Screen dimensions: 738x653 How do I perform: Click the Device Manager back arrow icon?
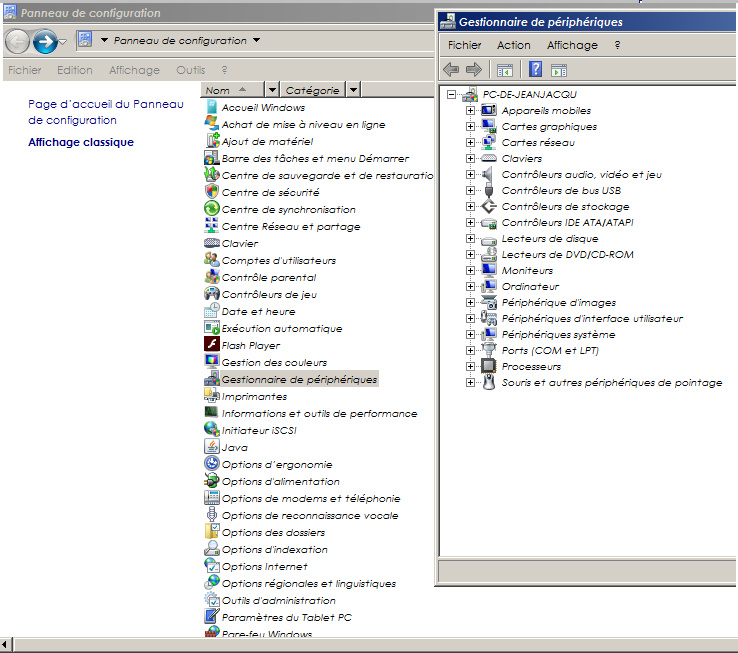(x=451, y=70)
